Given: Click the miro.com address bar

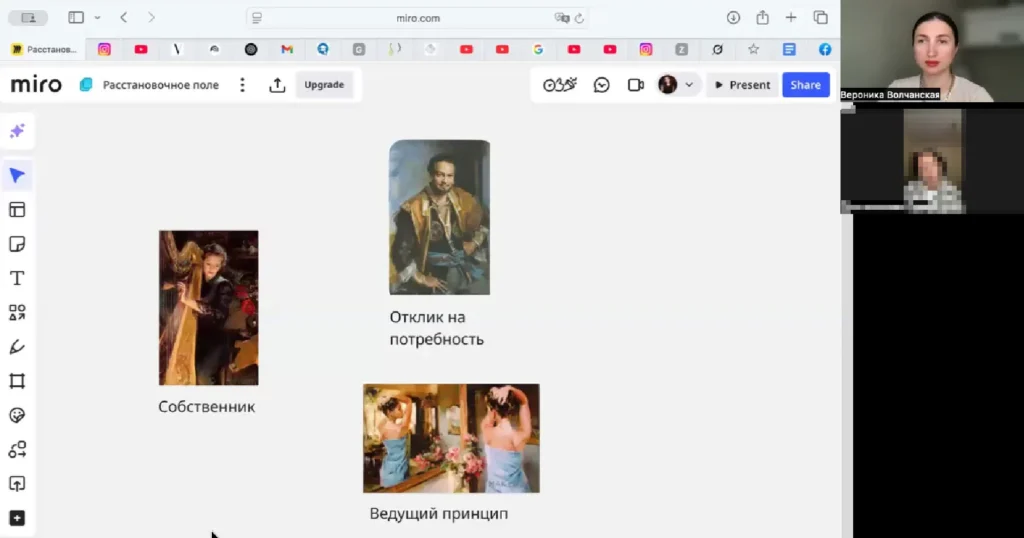Looking at the screenshot, I should pyautogui.click(x=418, y=18).
